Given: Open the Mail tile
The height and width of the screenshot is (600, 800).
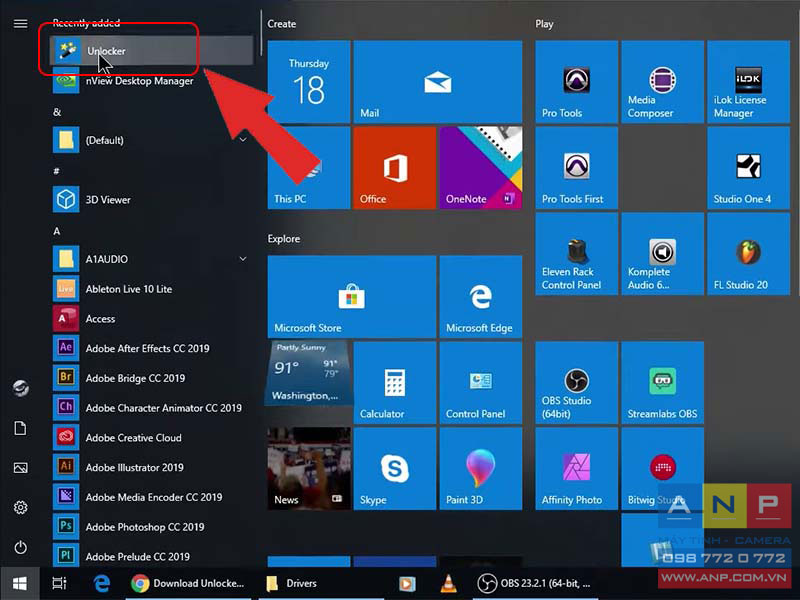Looking at the screenshot, I should click(x=438, y=82).
